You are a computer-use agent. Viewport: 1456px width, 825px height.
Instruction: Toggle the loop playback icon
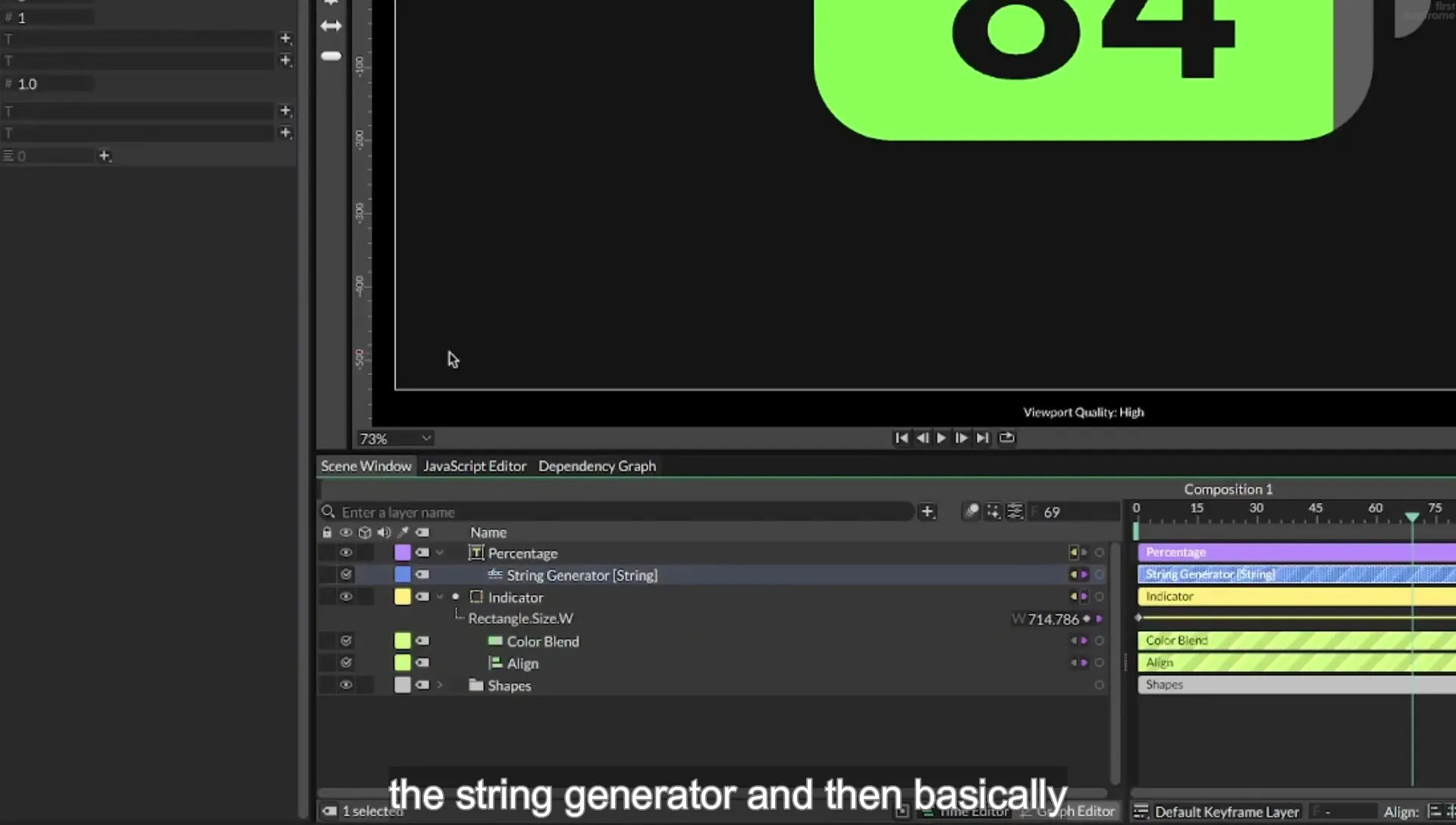(1006, 438)
